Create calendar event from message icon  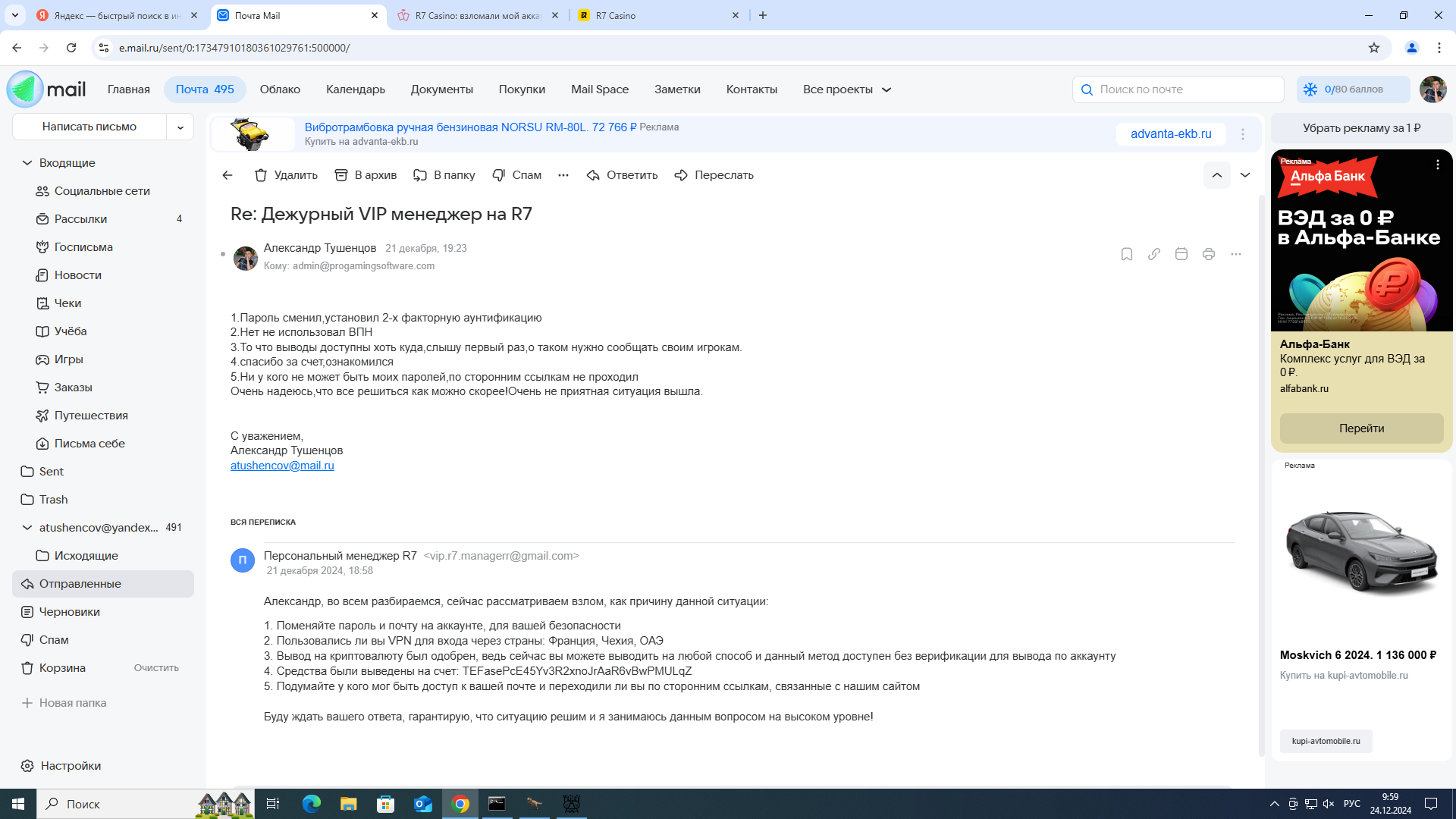(x=1181, y=254)
